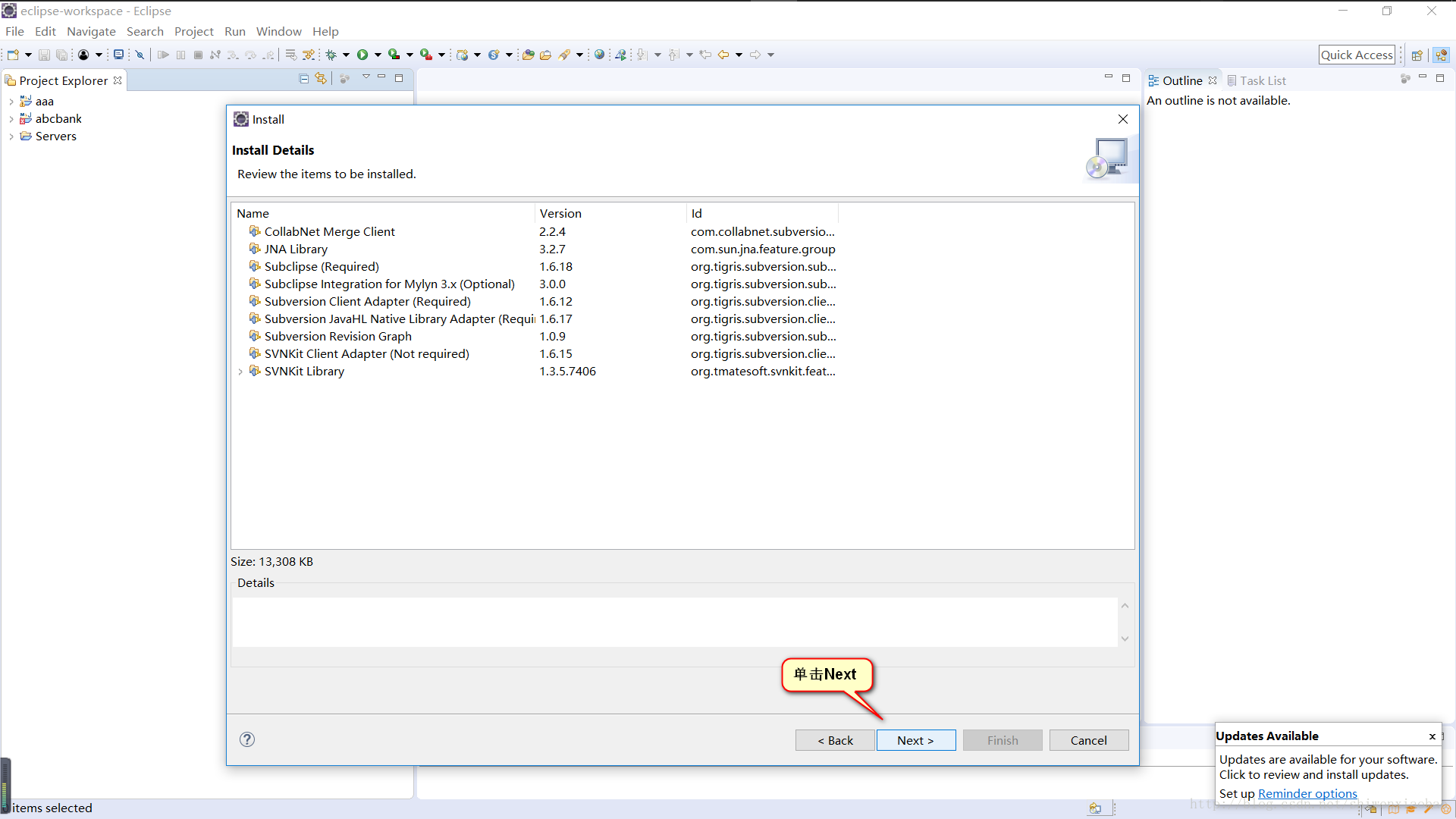Expand the Servers folder node
This screenshot has height=819, width=1456.
[11, 136]
